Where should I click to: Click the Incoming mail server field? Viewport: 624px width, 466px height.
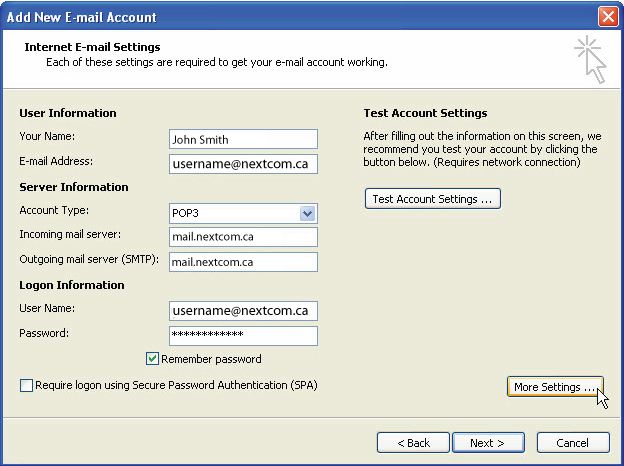click(x=243, y=237)
